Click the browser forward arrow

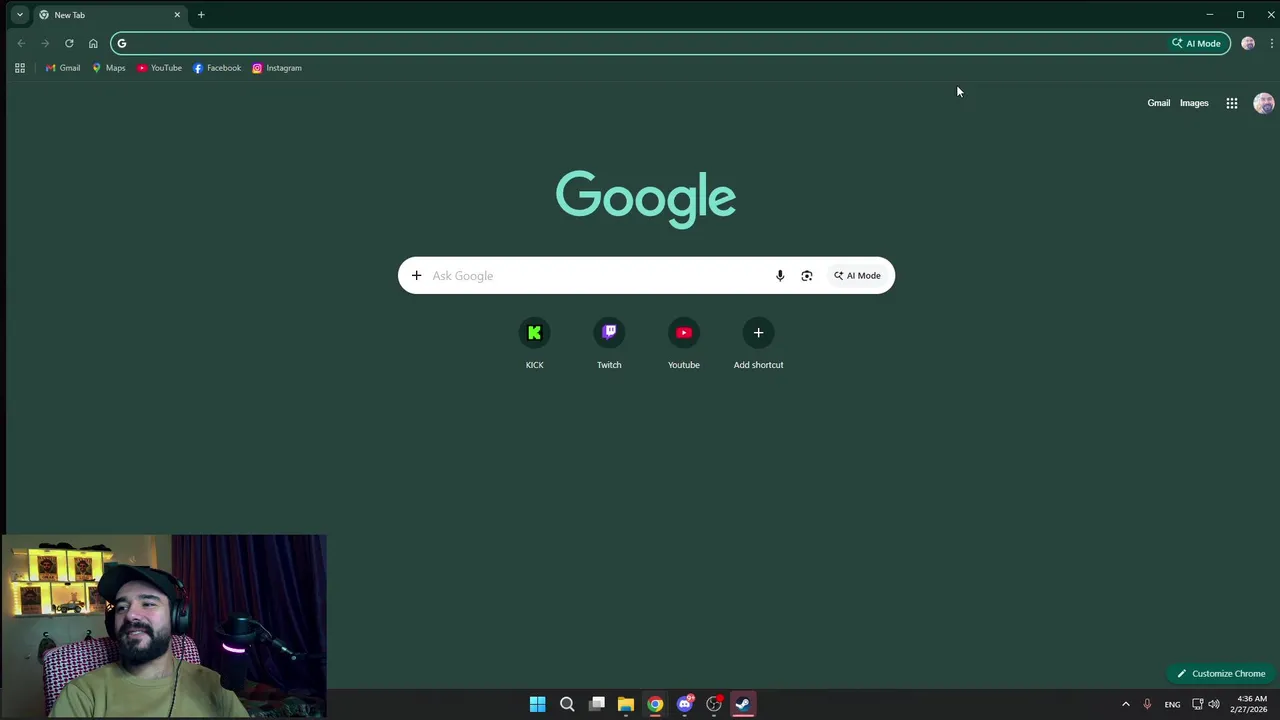click(45, 43)
